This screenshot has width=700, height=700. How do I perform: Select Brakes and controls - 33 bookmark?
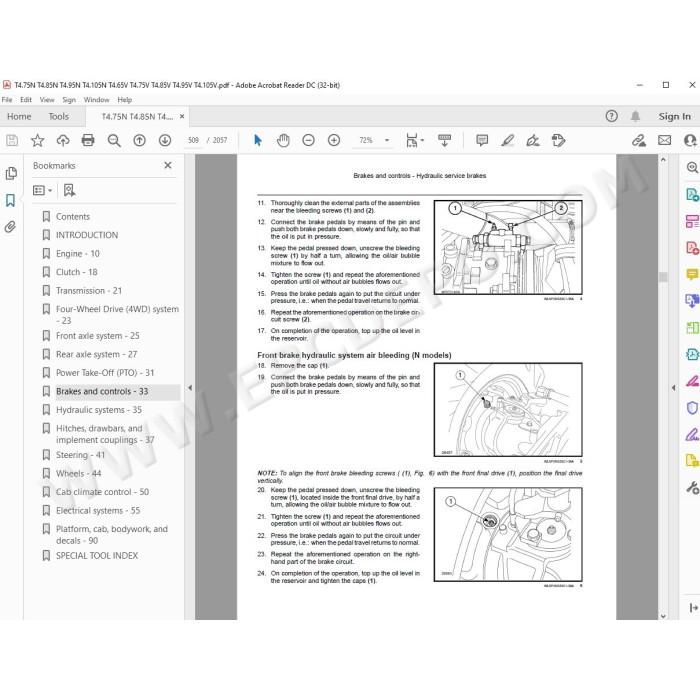tap(102, 392)
